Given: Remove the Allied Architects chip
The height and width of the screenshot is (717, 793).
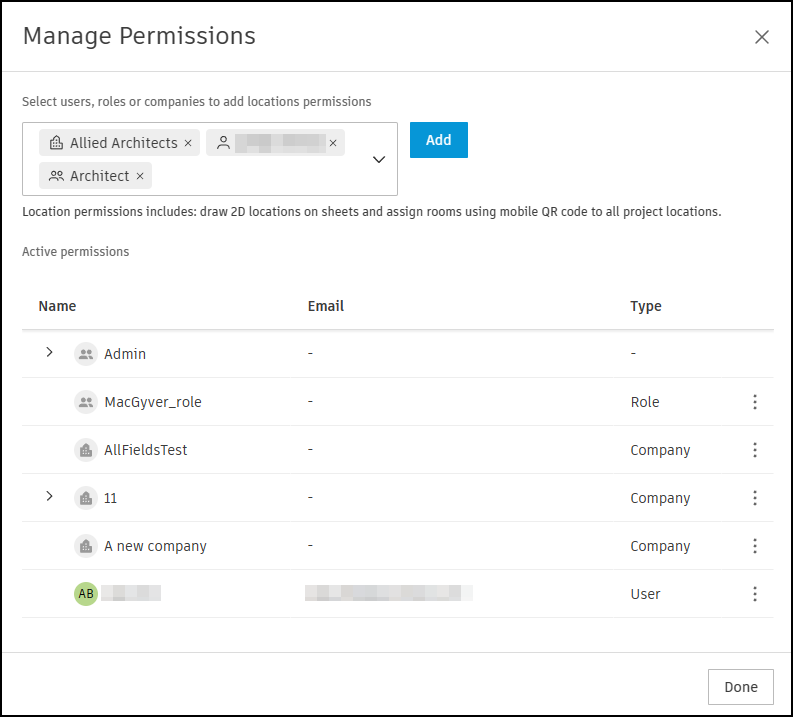Looking at the screenshot, I should click(x=188, y=143).
